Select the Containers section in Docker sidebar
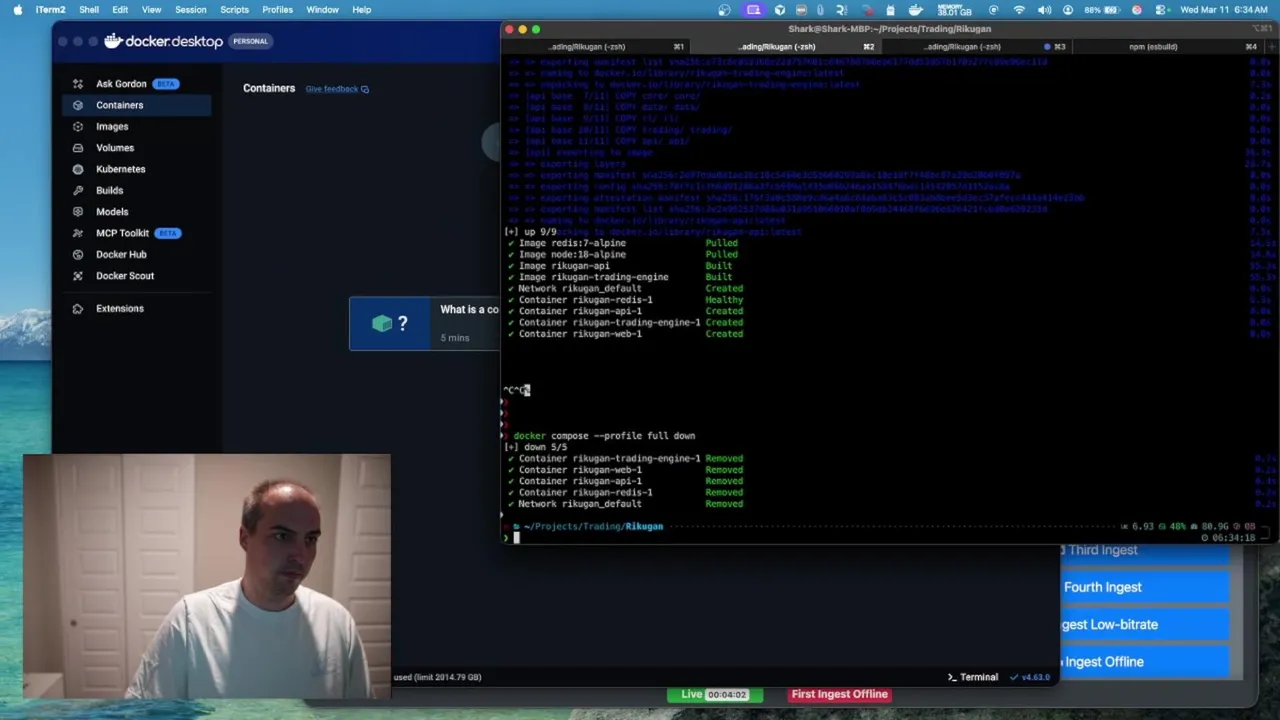1280x720 pixels. click(134, 105)
